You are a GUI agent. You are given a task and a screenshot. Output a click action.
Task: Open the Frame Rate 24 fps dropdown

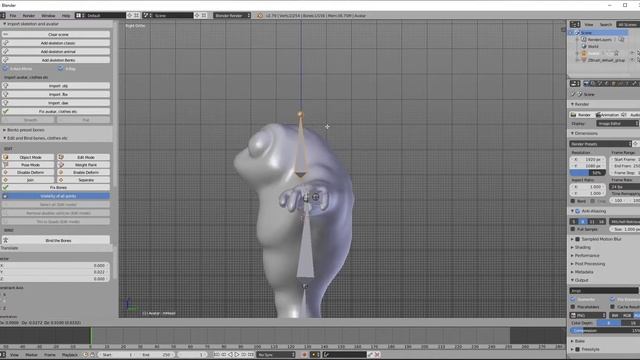pyautogui.click(x=624, y=187)
